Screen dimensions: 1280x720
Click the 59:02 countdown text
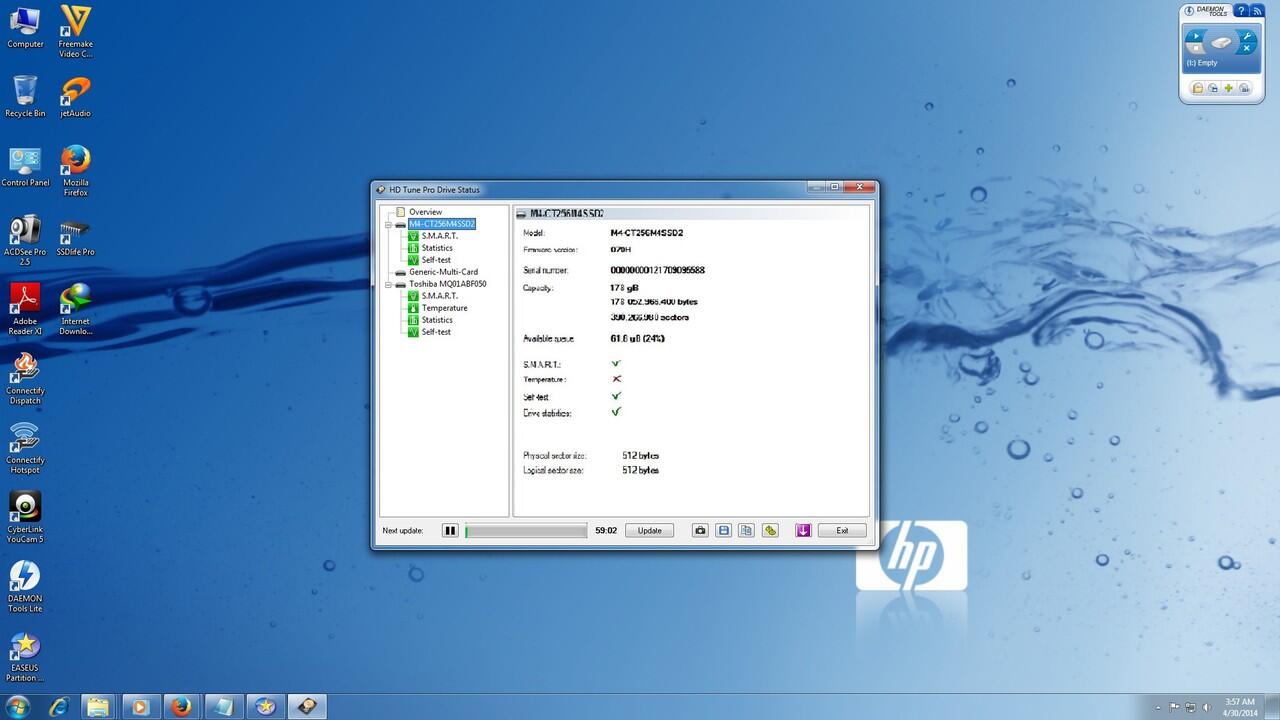pos(606,531)
